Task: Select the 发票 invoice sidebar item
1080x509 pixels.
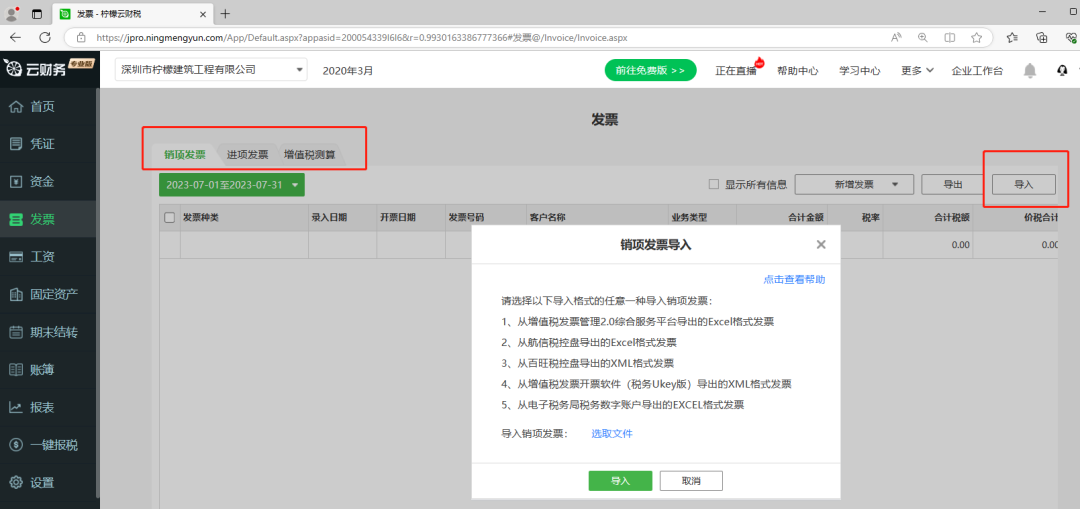Action: coord(50,220)
